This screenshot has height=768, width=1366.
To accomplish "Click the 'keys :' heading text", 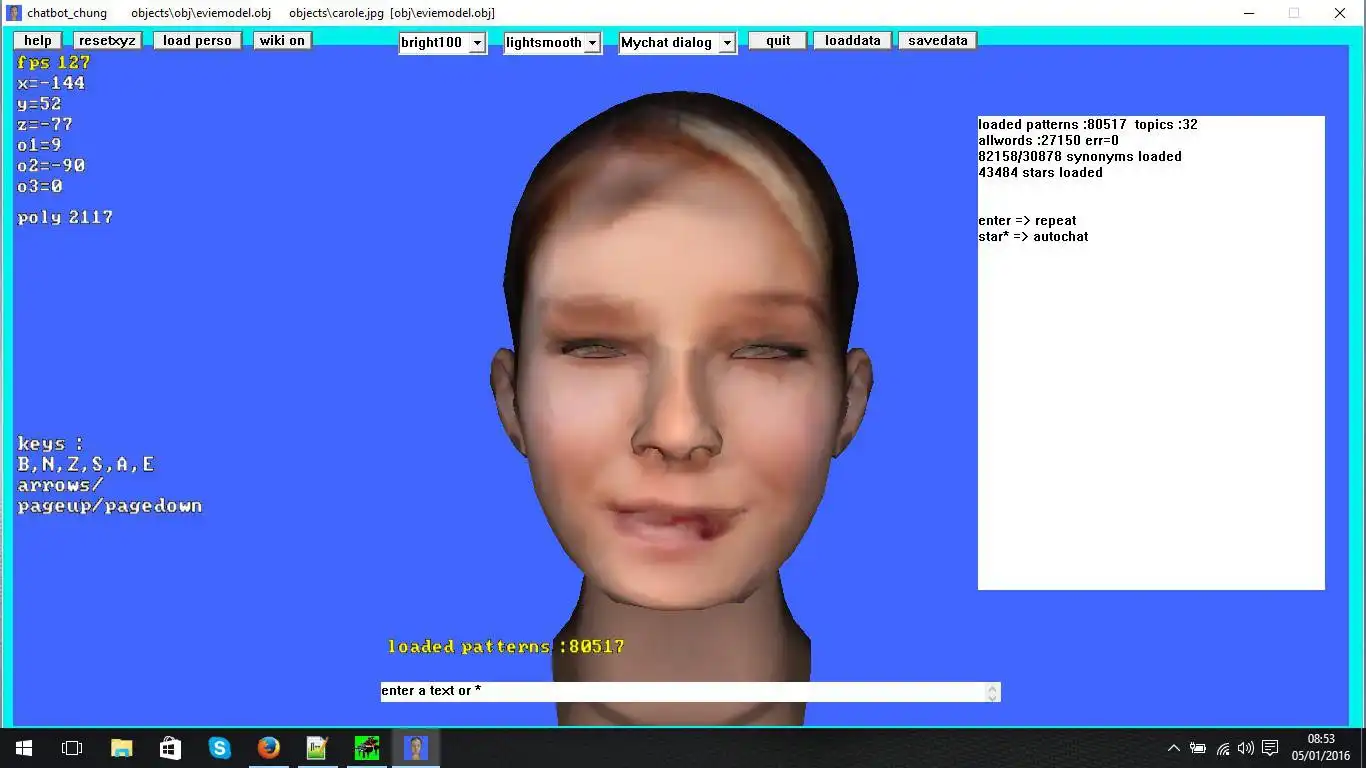I will (50, 443).
